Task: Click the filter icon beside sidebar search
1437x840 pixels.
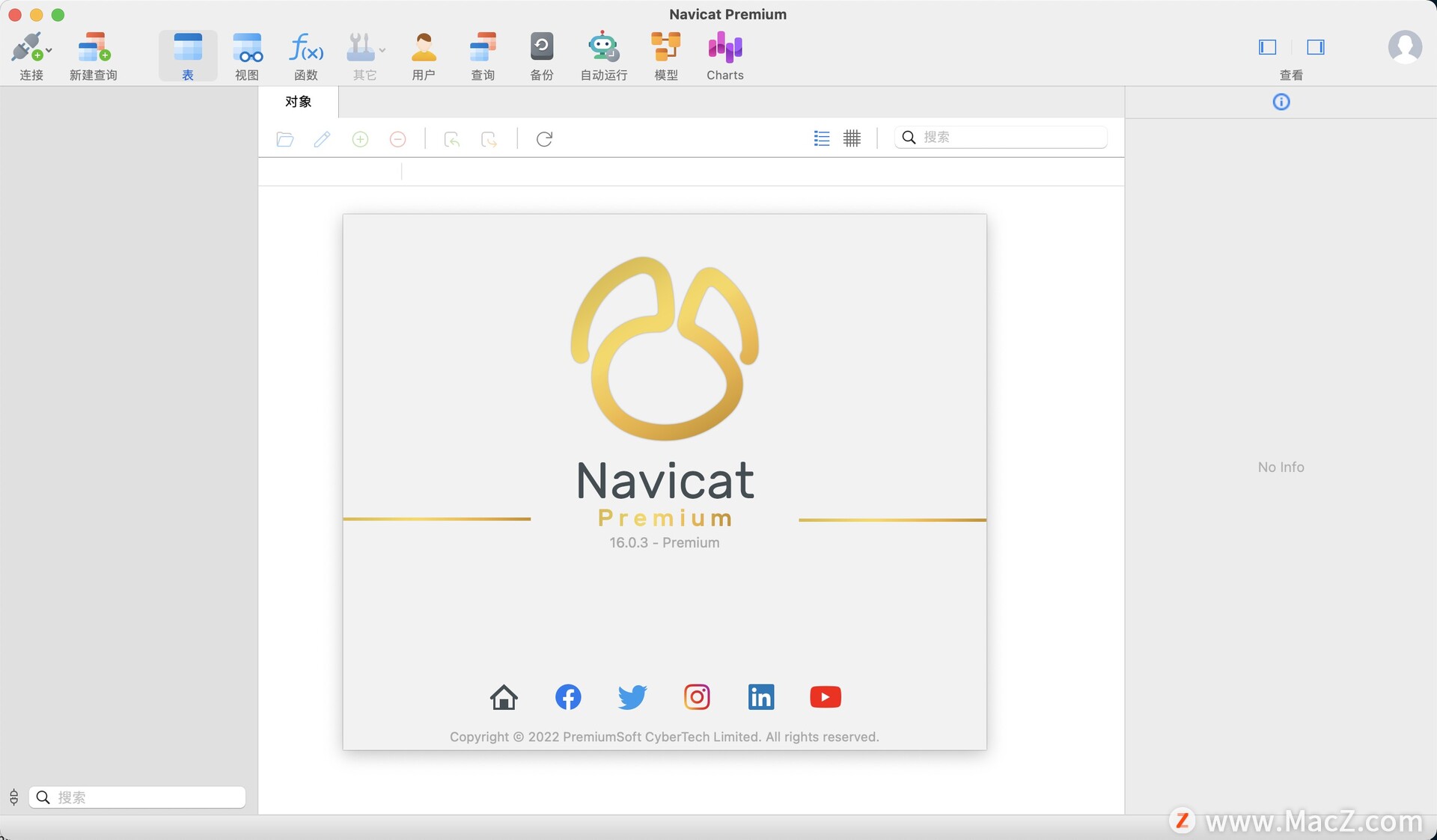Action: [x=13, y=797]
